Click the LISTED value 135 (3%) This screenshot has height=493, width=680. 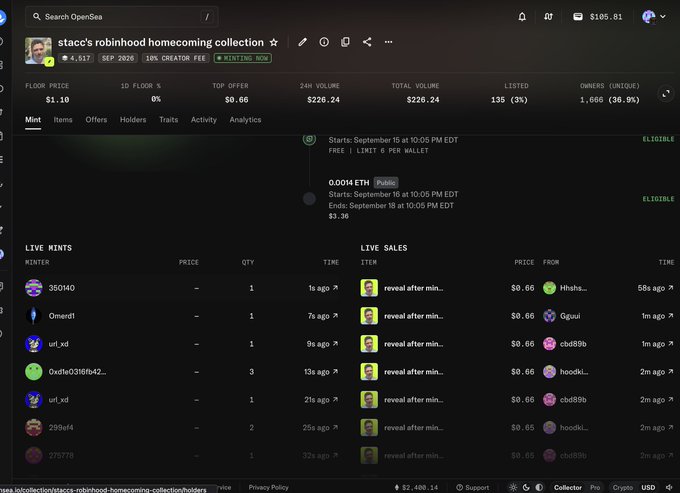point(509,100)
